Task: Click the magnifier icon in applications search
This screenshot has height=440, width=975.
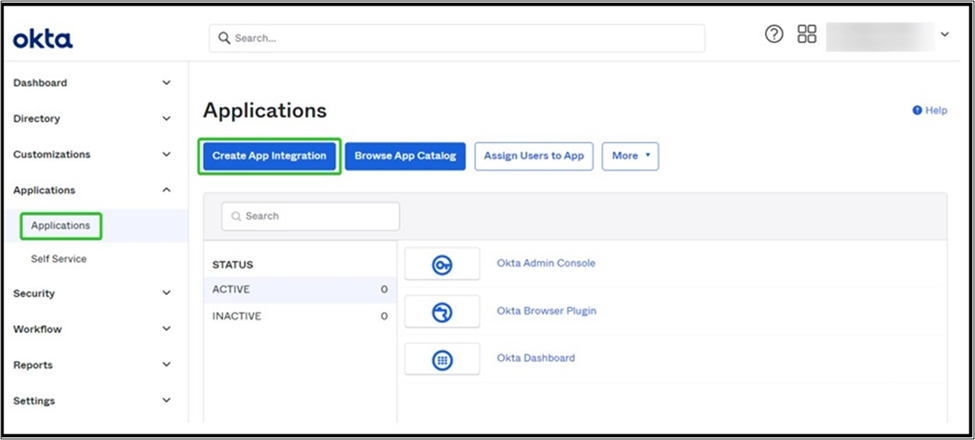Action: point(236,216)
